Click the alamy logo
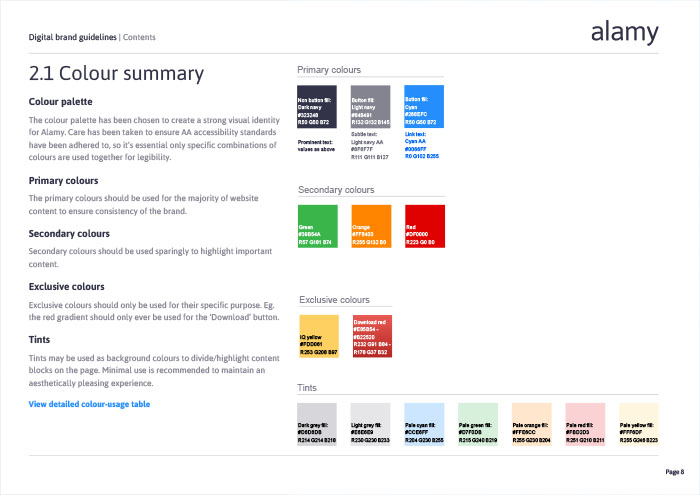The height and width of the screenshot is (495, 700). tap(625, 33)
